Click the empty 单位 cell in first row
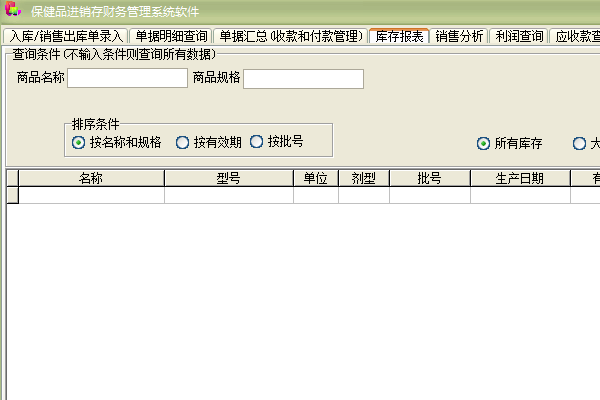The height and width of the screenshot is (400, 600). pos(316,195)
